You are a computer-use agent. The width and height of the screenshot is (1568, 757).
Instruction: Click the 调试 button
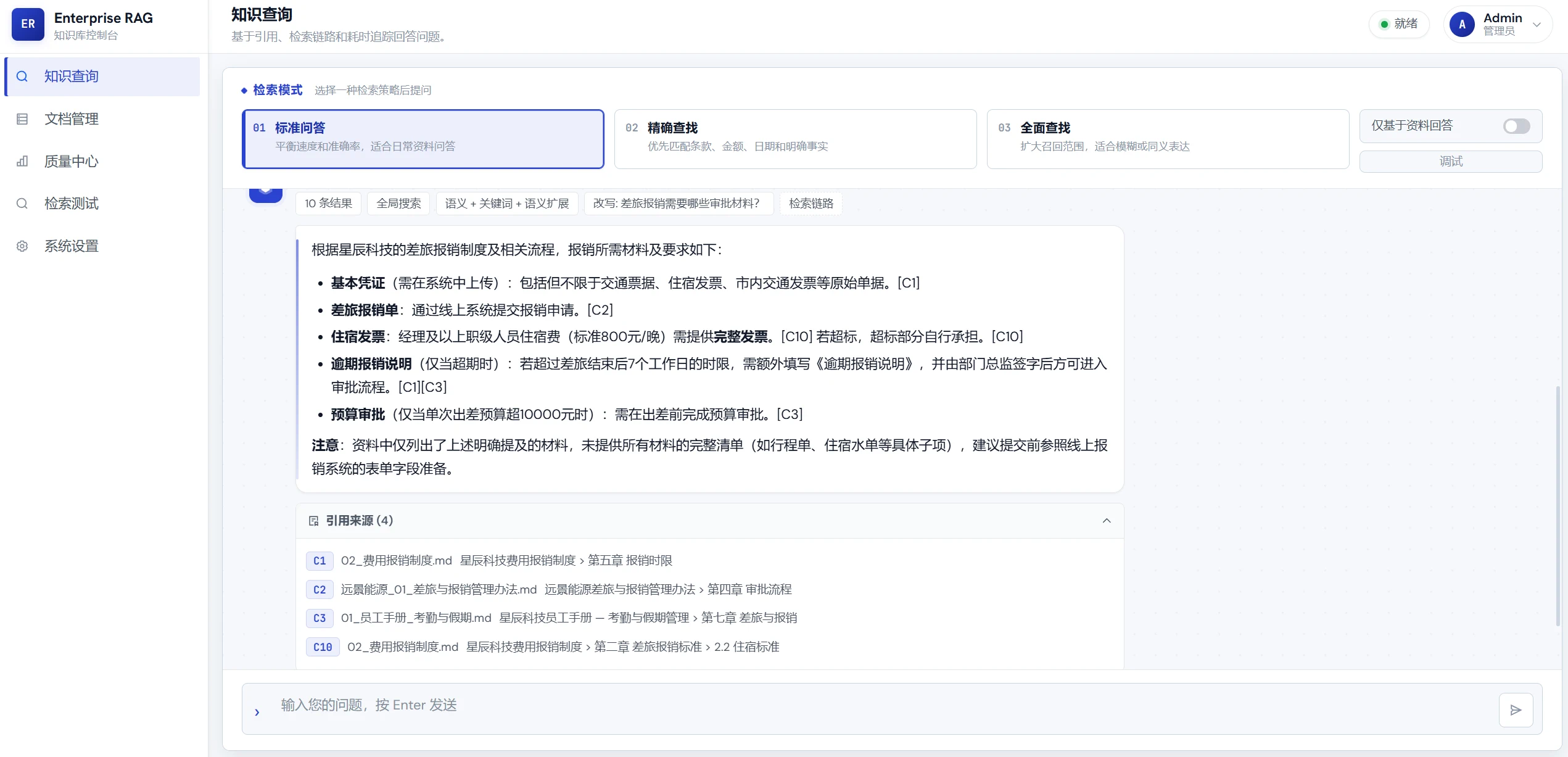[1451, 162]
